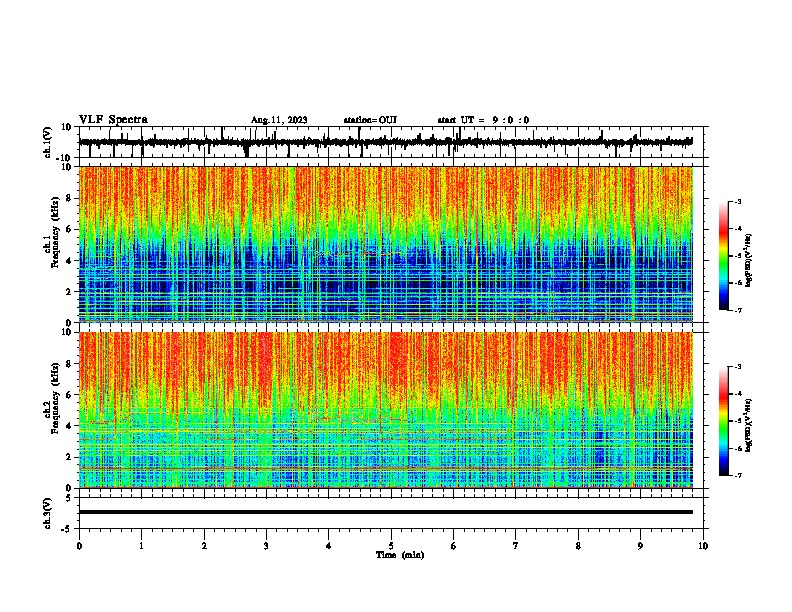Click inside the ch.1 spectrogram panel

[386, 244]
